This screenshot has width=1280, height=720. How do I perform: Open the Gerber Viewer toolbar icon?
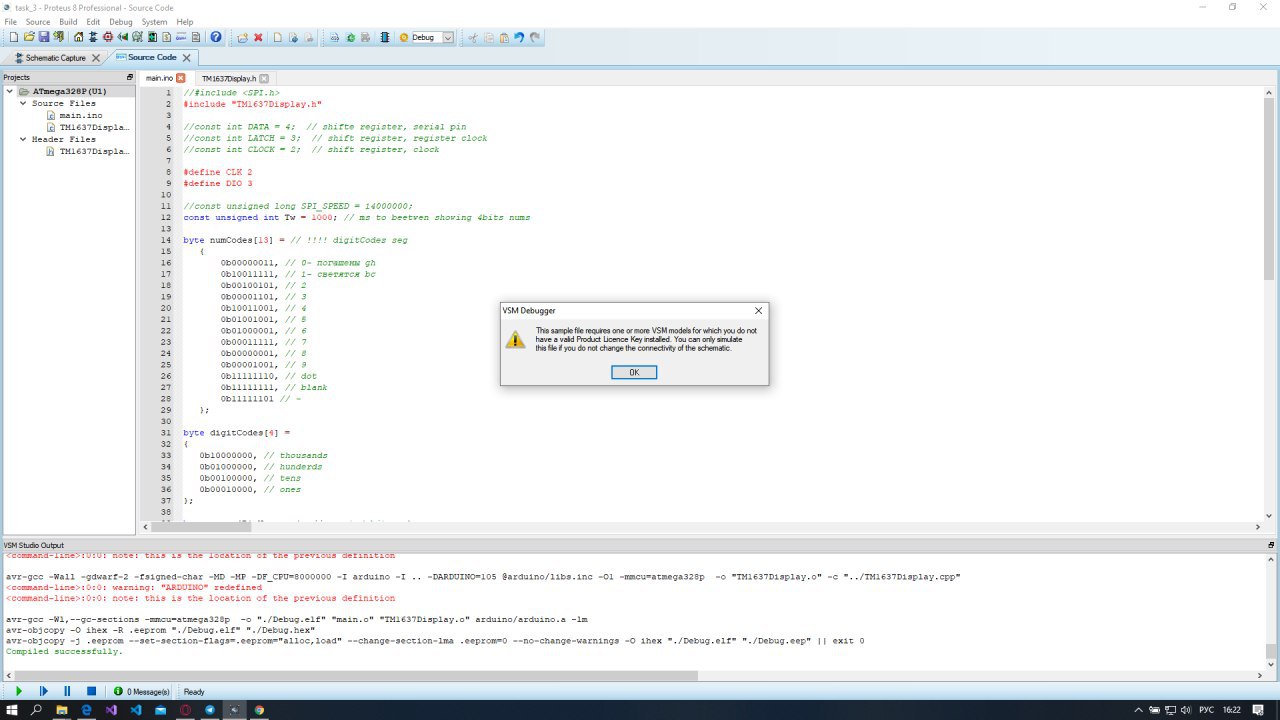[137, 37]
